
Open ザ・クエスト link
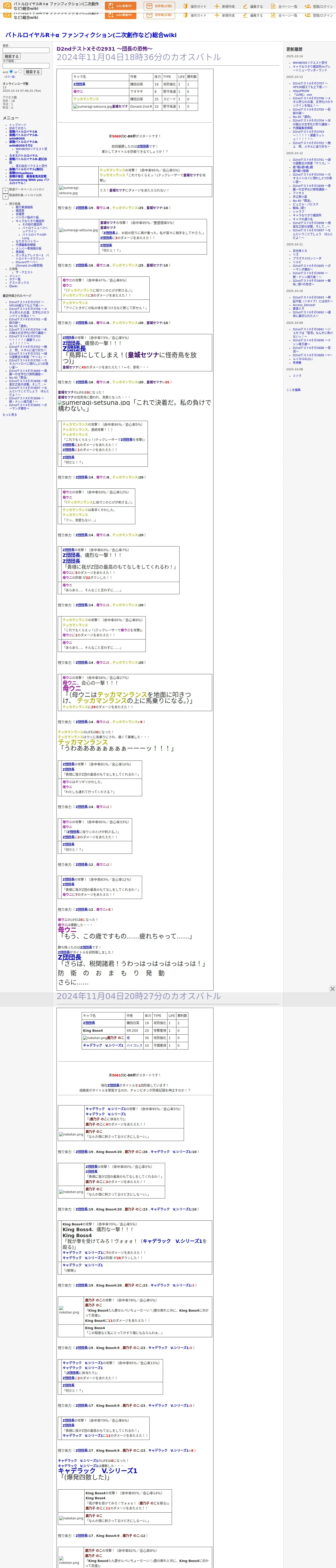point(24,273)
